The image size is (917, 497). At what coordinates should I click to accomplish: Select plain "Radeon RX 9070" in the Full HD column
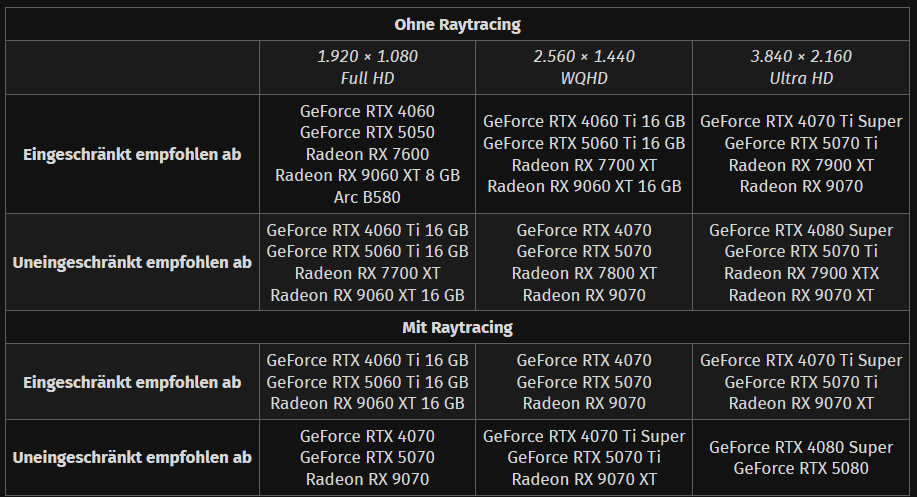point(367,479)
